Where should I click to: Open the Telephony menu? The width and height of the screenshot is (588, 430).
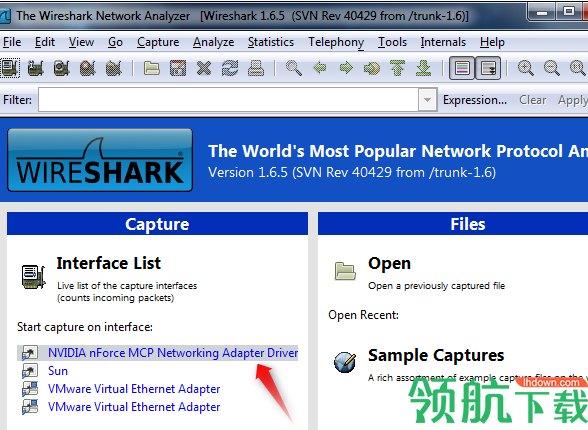pyautogui.click(x=336, y=42)
